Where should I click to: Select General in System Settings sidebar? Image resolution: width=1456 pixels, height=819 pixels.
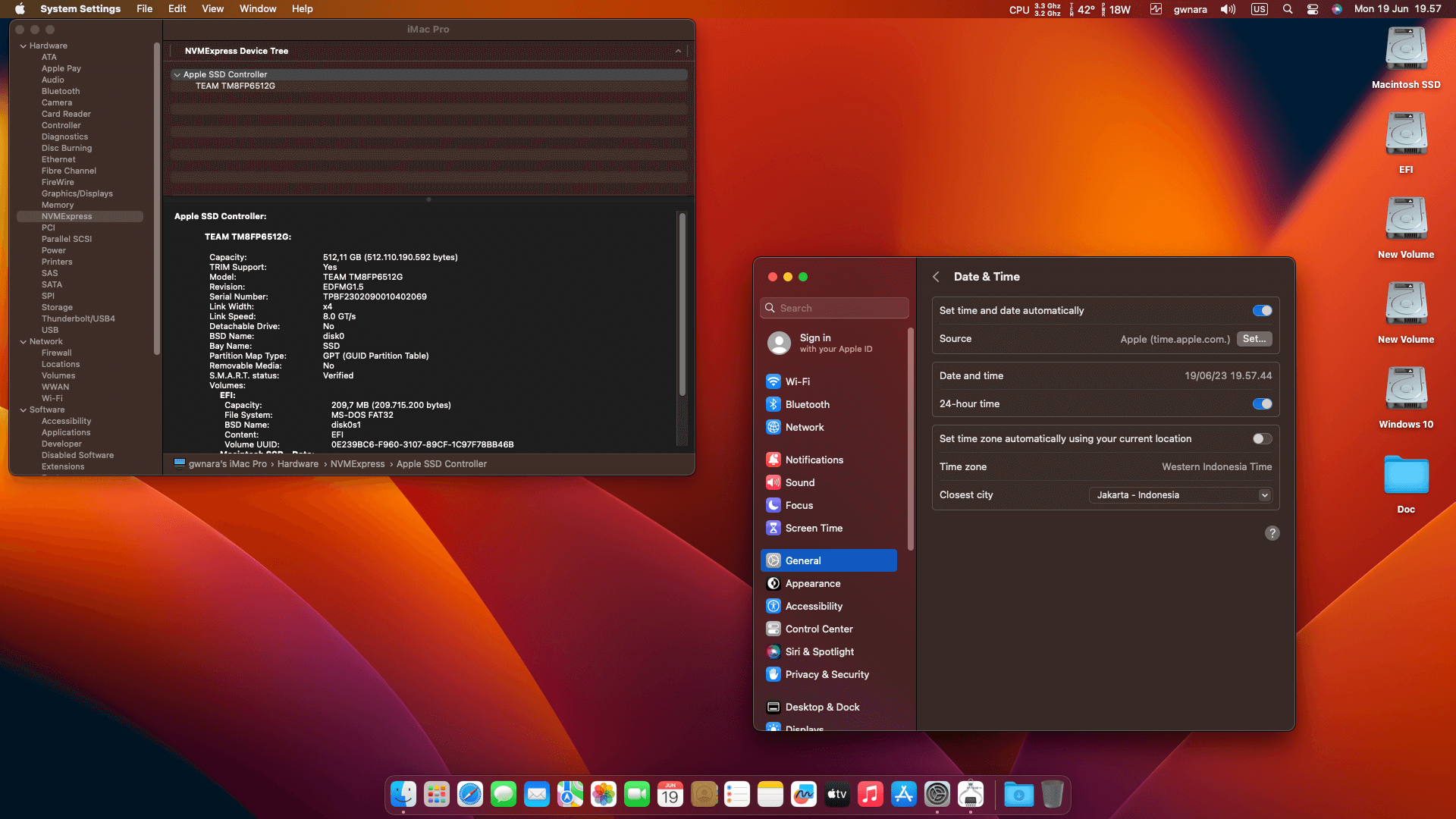[828, 560]
